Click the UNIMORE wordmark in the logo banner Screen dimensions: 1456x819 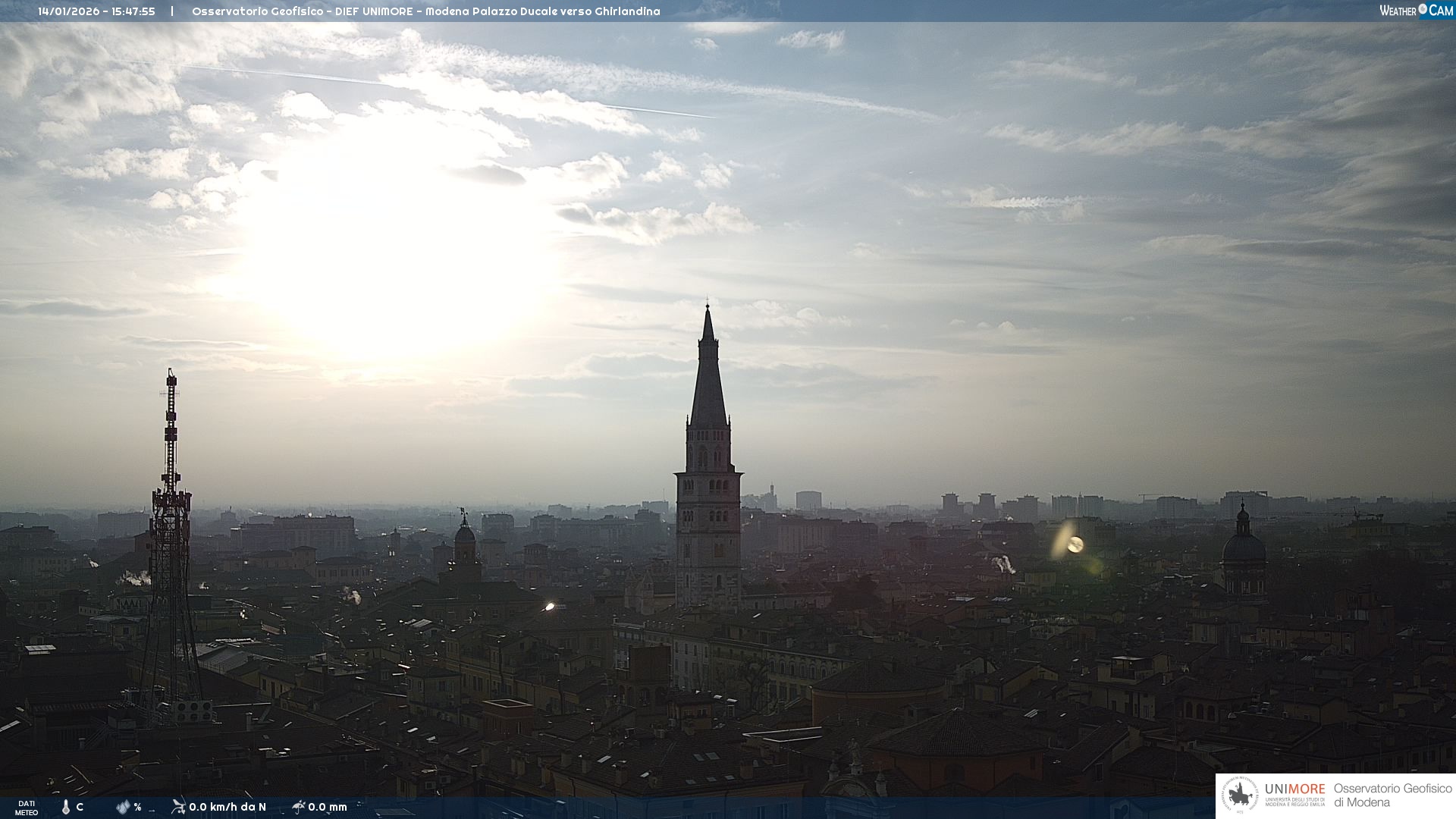pos(1294,789)
